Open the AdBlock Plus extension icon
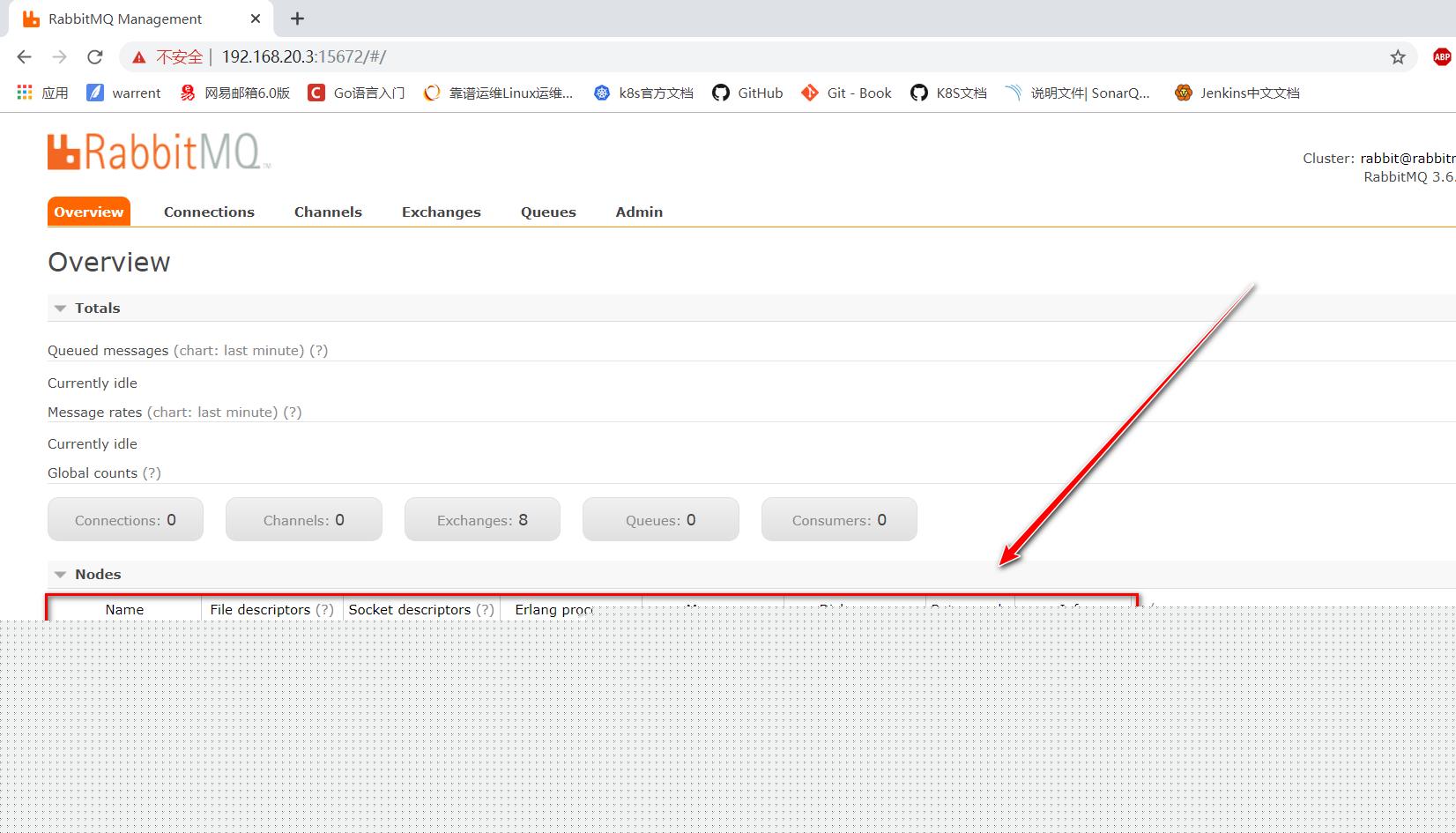This screenshot has width=1456, height=833. coord(1442,57)
